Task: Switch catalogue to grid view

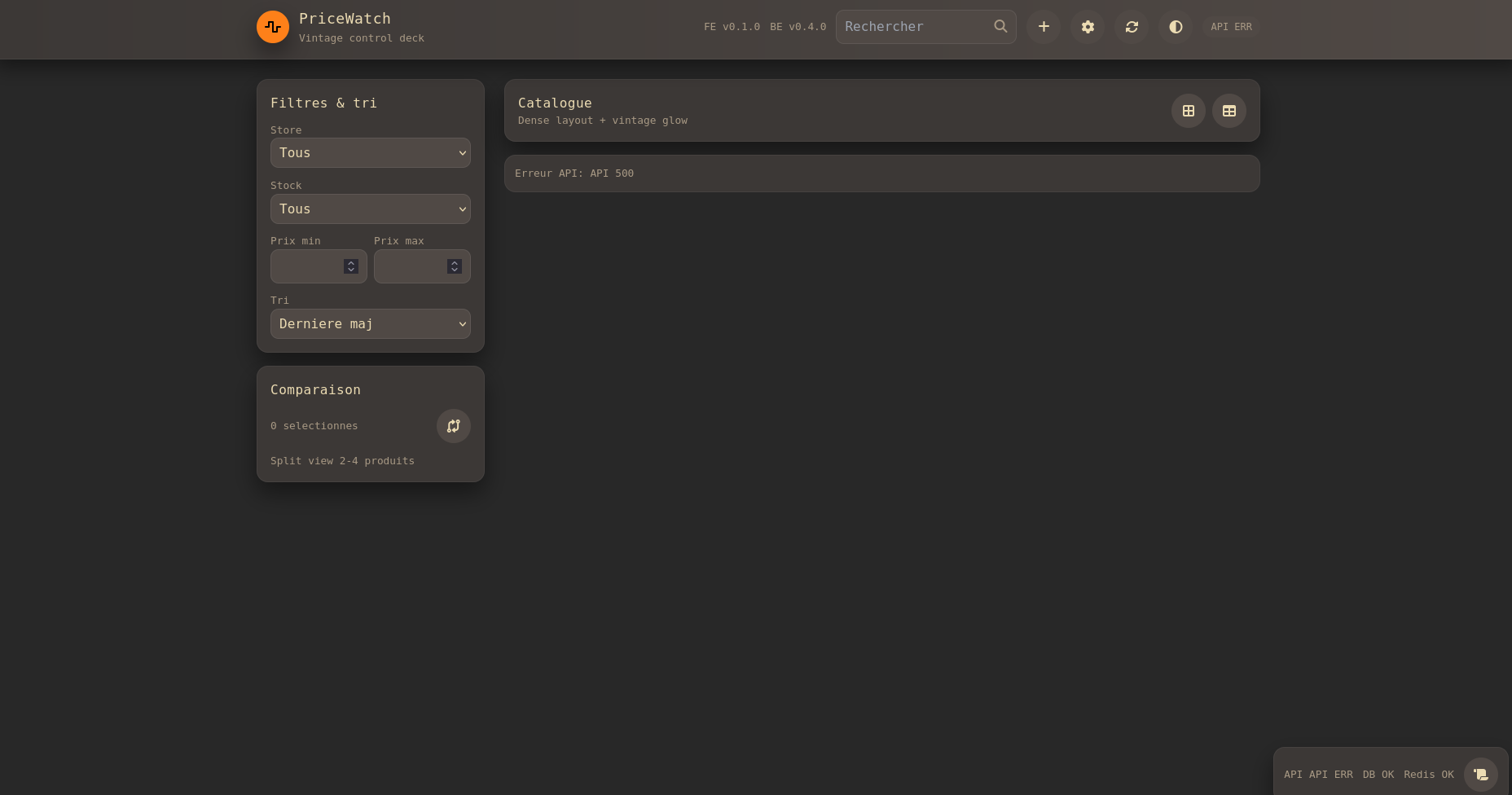Action: (x=1189, y=111)
